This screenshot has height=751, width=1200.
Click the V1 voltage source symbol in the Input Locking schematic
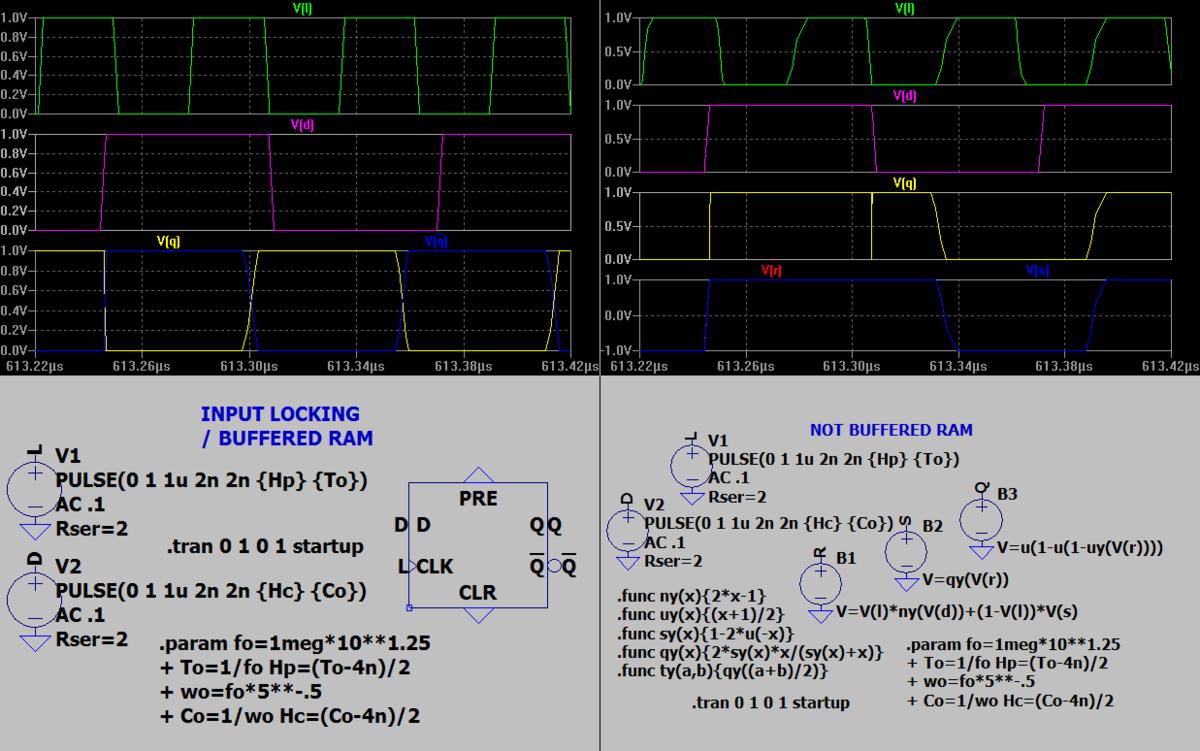pos(34,489)
